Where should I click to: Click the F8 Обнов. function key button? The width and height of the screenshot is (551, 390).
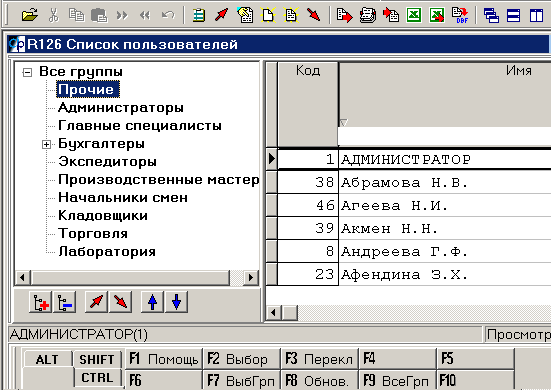point(320,380)
